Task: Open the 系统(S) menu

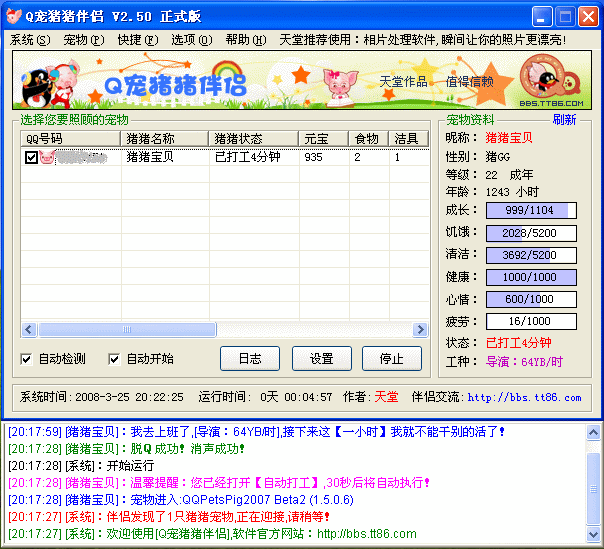Action: (x=30, y=40)
